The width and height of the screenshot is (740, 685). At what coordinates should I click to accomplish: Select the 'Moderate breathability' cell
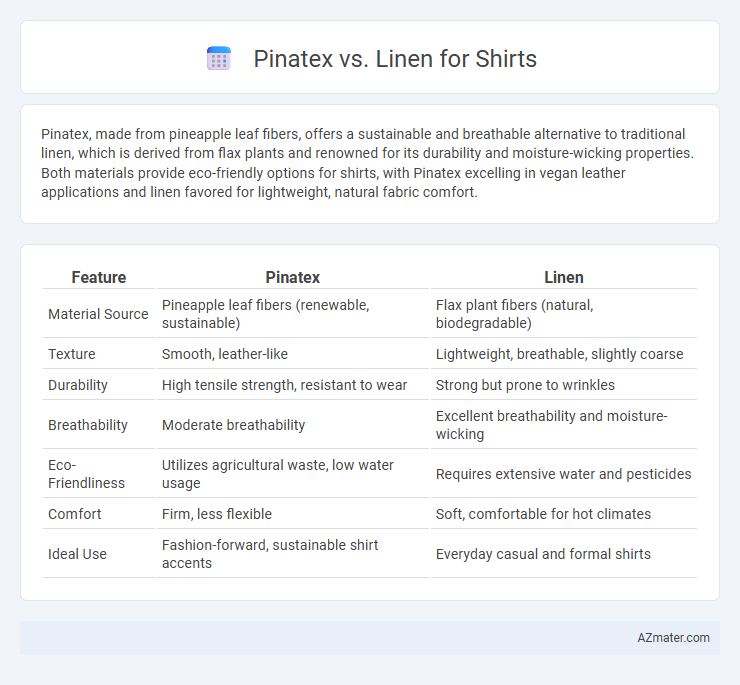[x=293, y=425]
